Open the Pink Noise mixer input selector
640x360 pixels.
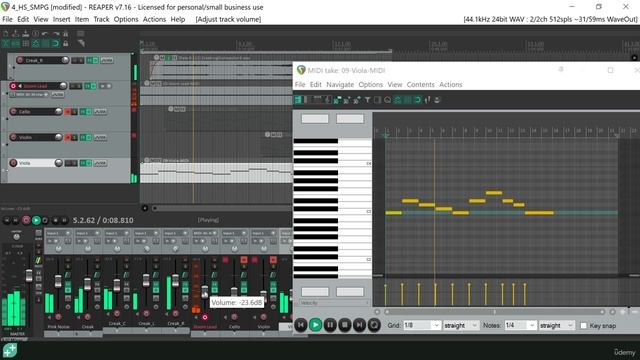58,233
